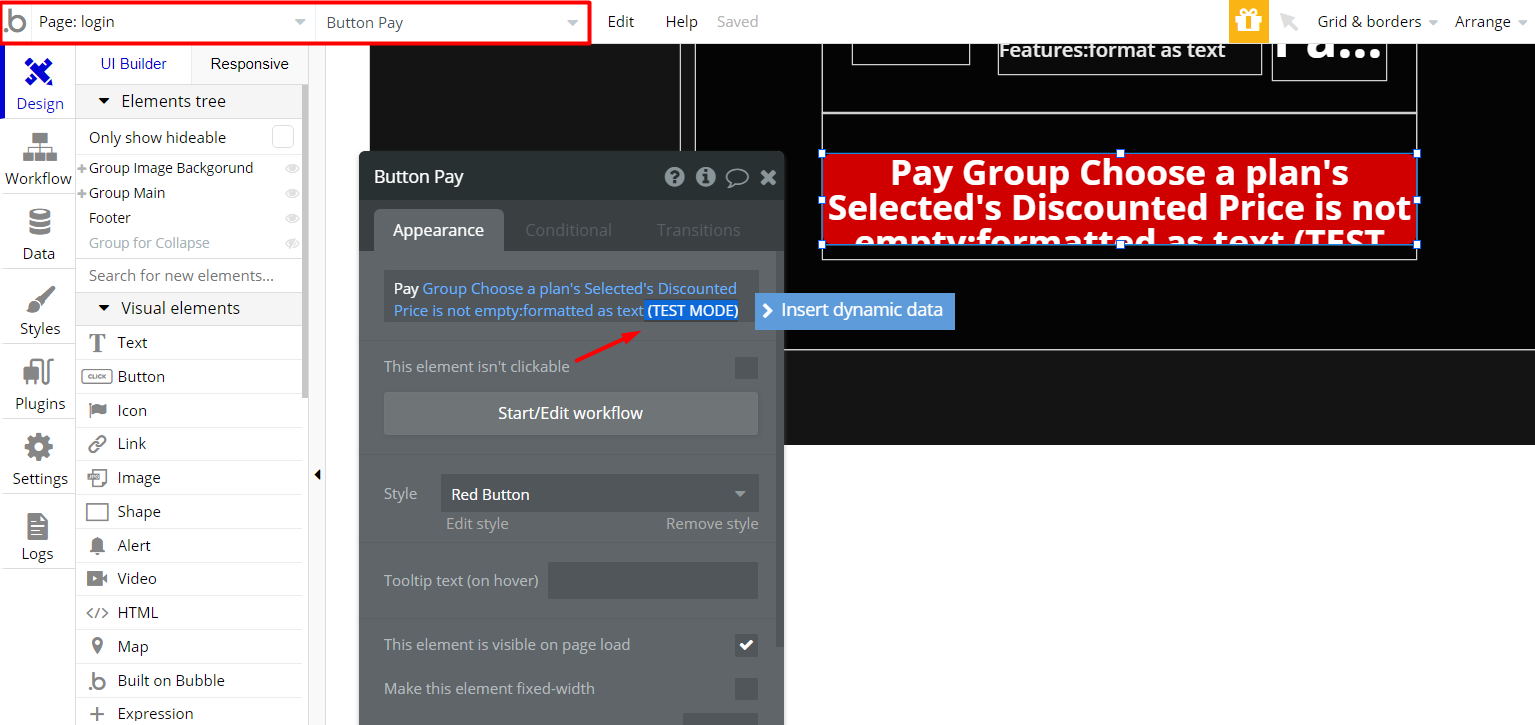The height and width of the screenshot is (725, 1535).
Task: Pick the Text element from the palette
Action: pyautogui.click(x=190, y=343)
